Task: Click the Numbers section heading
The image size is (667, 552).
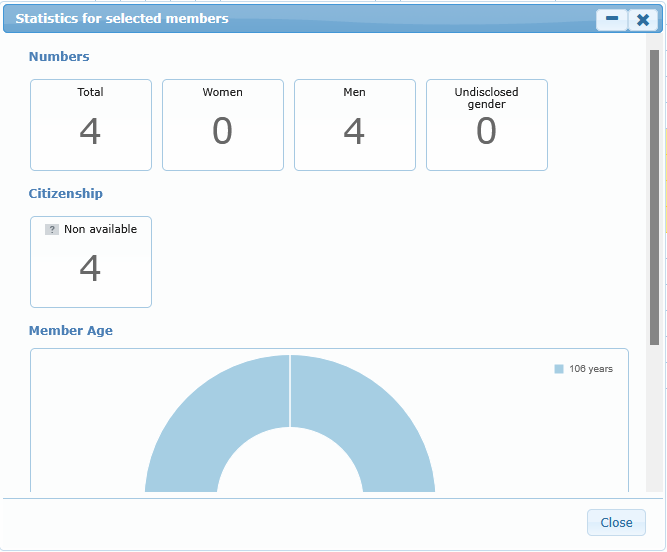Action: point(59,57)
